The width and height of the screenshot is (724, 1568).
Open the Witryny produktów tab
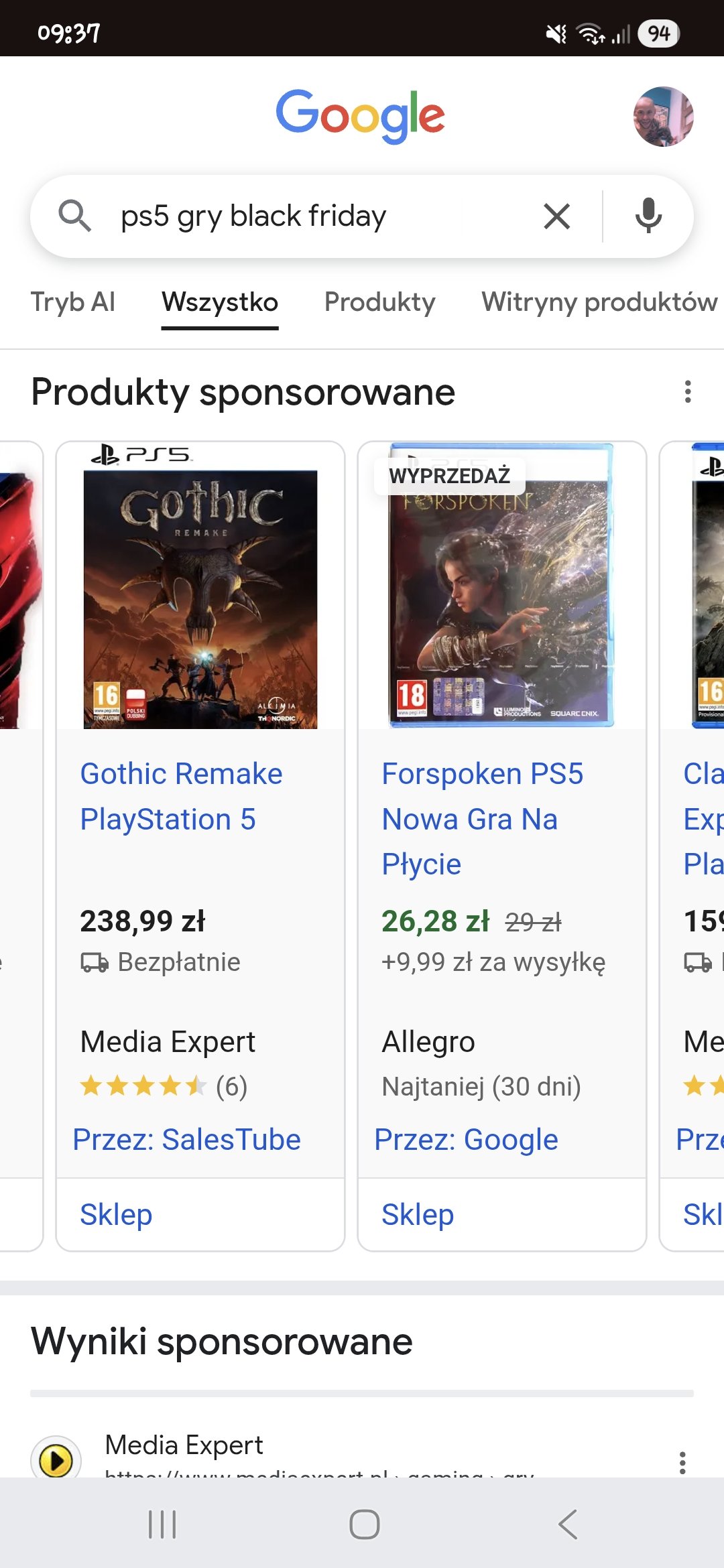(x=599, y=302)
